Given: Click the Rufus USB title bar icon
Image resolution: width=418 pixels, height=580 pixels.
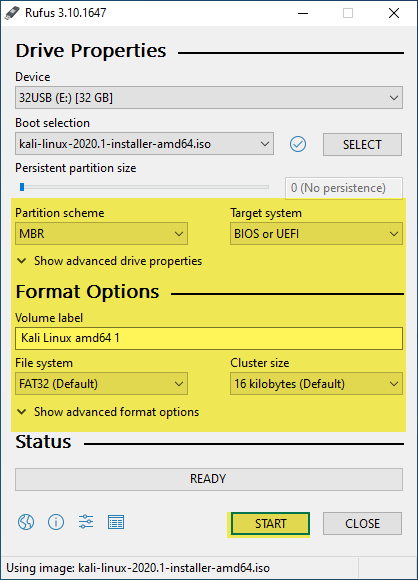Looking at the screenshot, I should (12, 13).
